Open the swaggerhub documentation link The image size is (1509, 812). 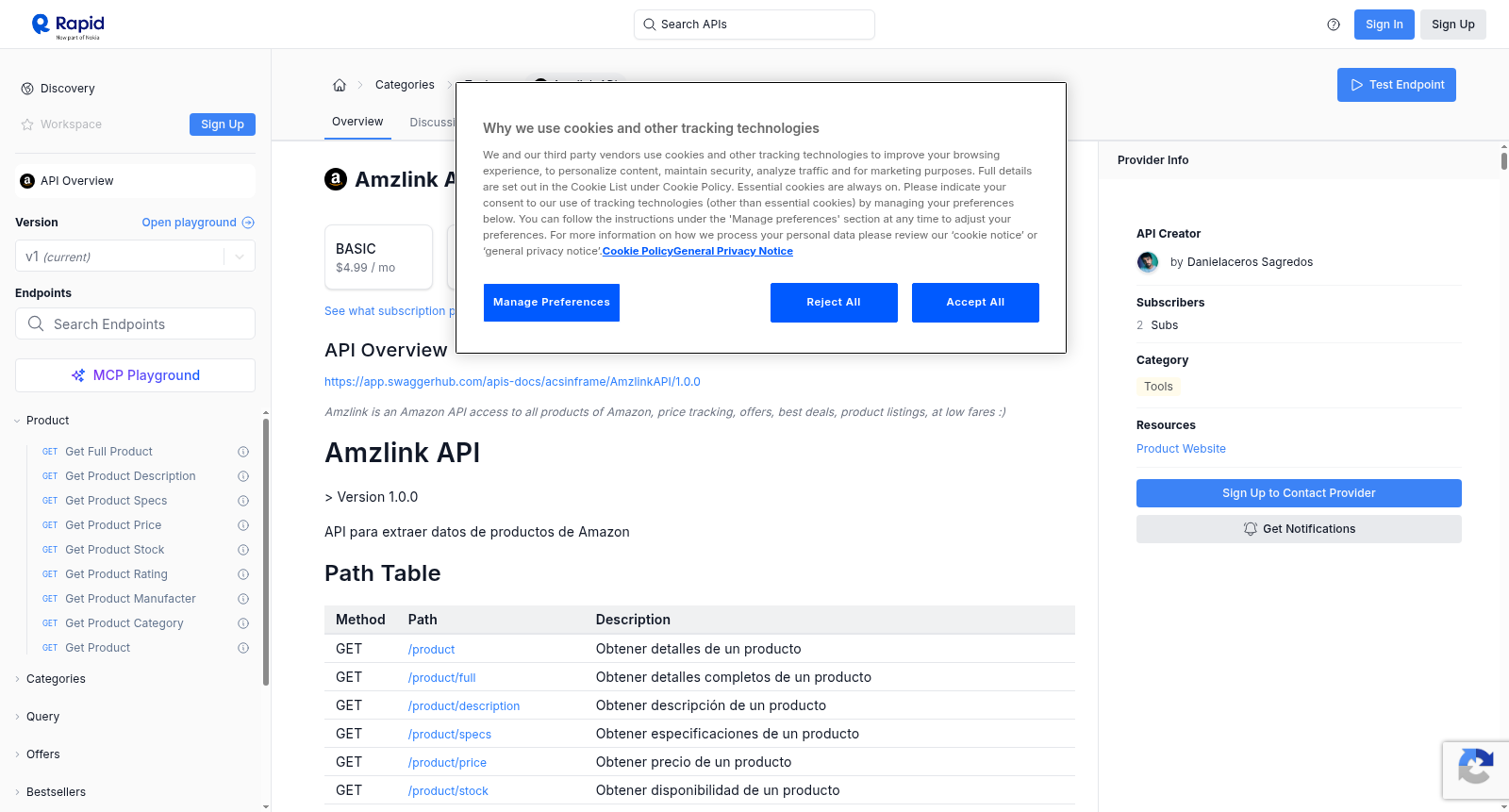(512, 382)
